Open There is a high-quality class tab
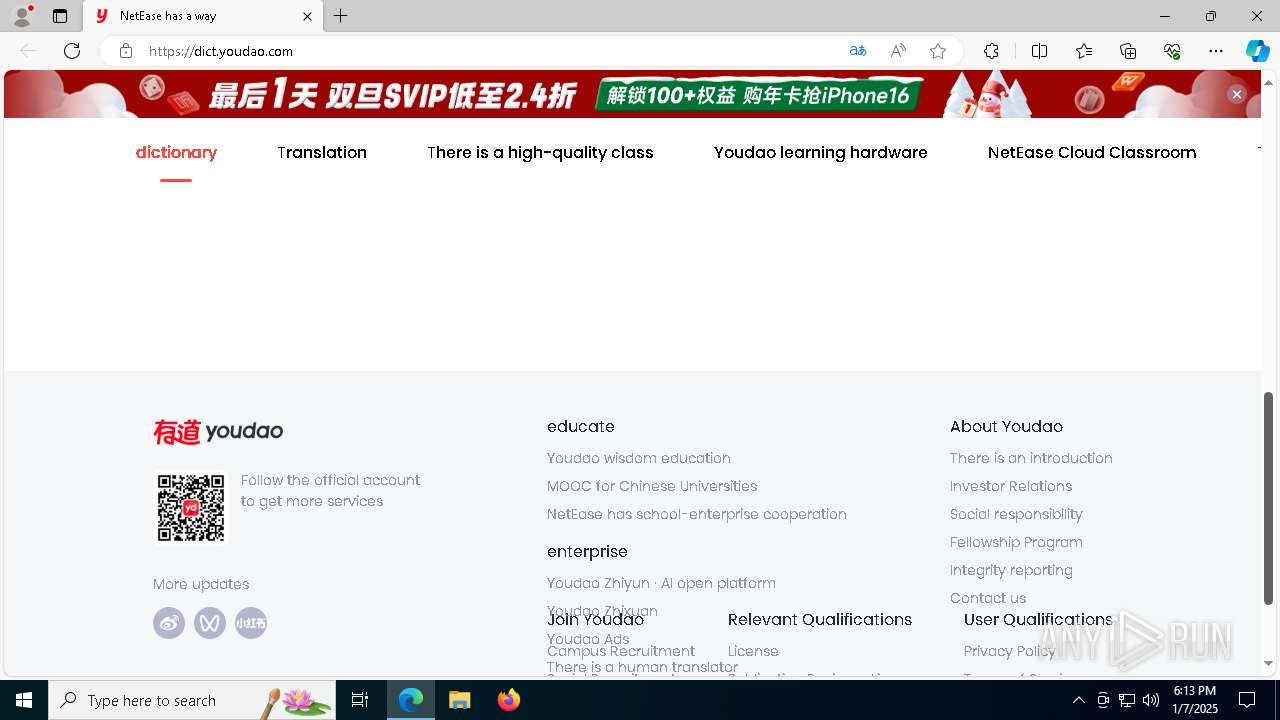 coord(540,152)
